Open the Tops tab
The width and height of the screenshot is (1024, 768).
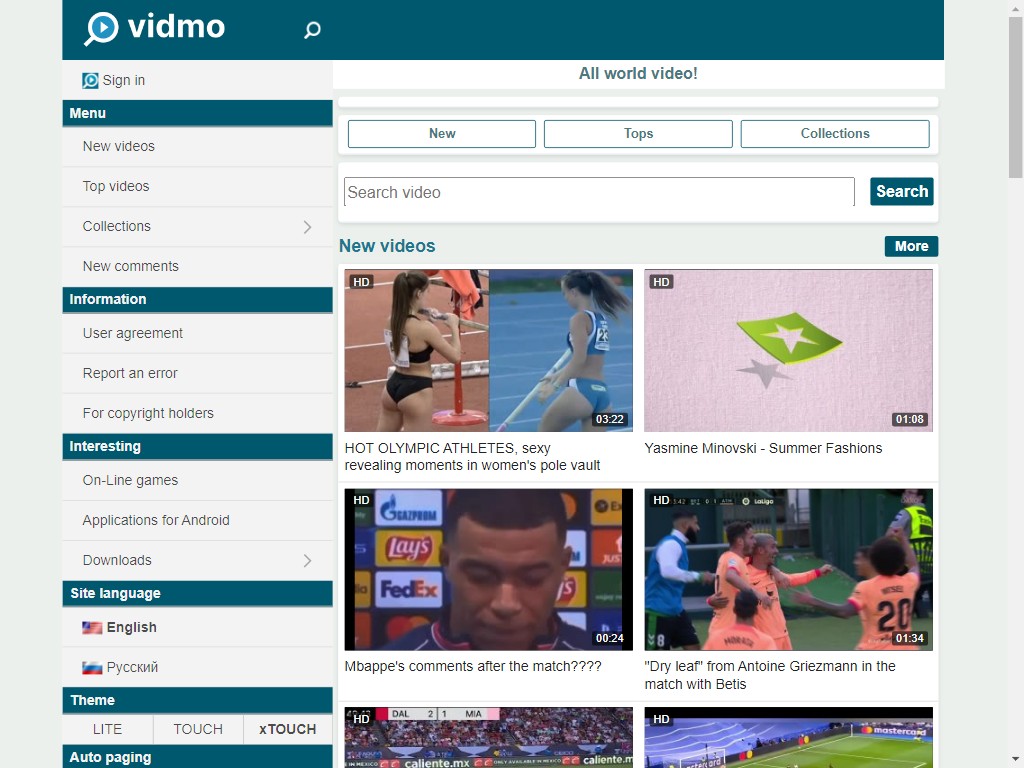click(x=638, y=134)
